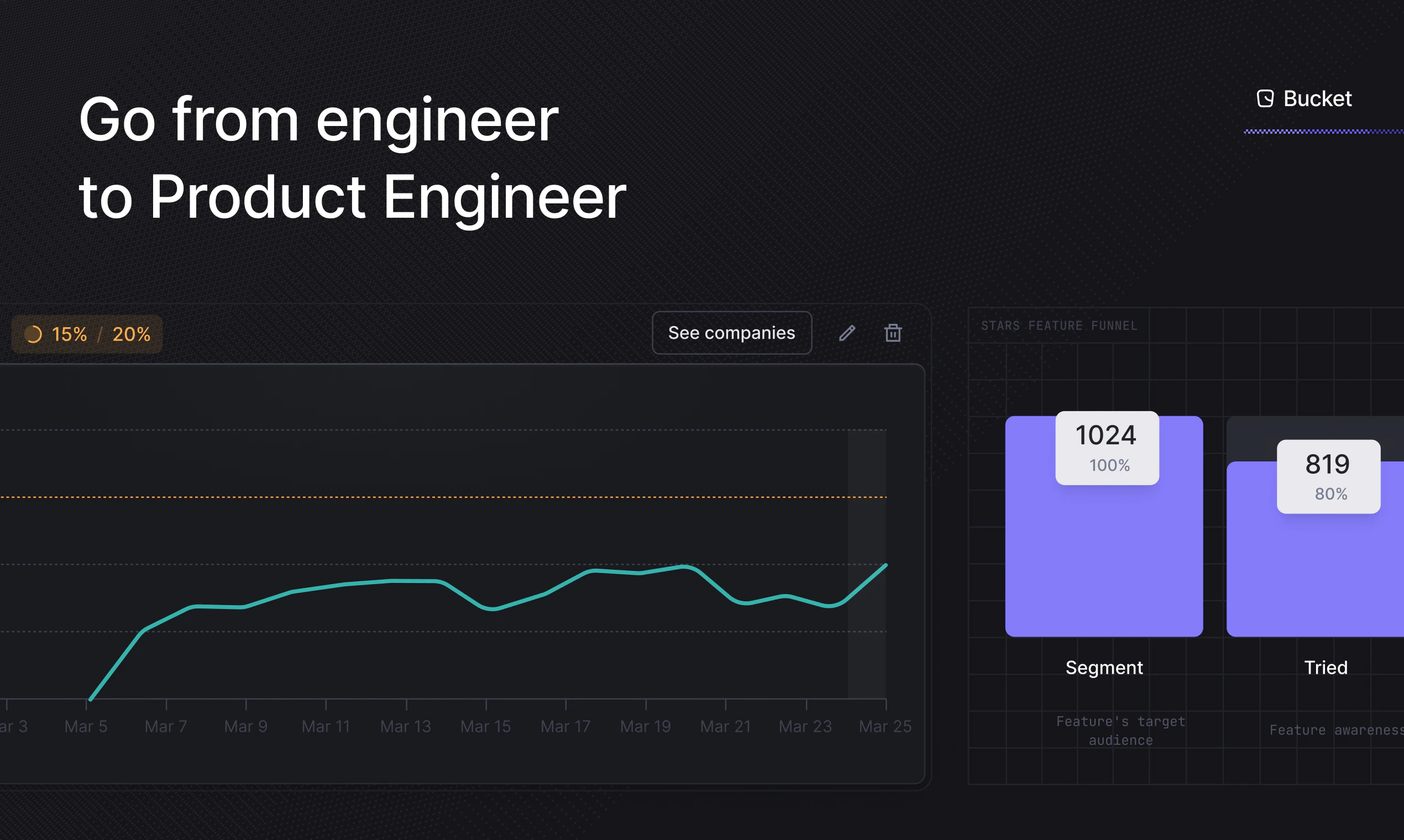Click the Mar 15 axis date
This screenshot has width=1404, height=840.
[485, 726]
